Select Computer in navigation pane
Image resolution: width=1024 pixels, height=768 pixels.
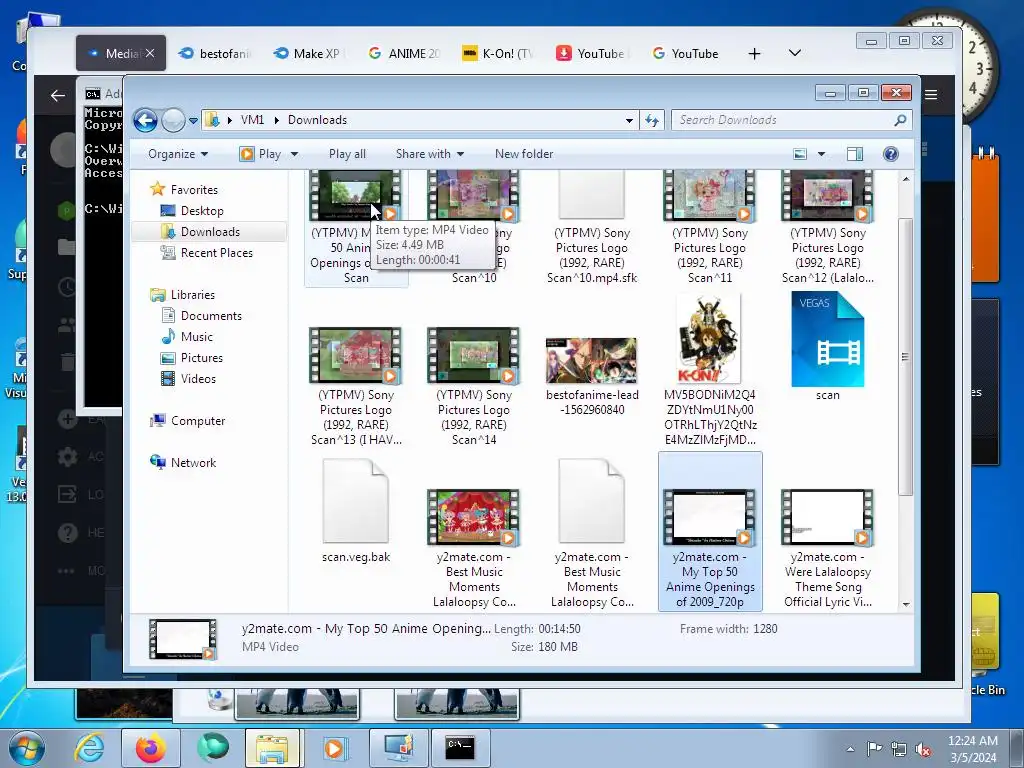tap(198, 421)
